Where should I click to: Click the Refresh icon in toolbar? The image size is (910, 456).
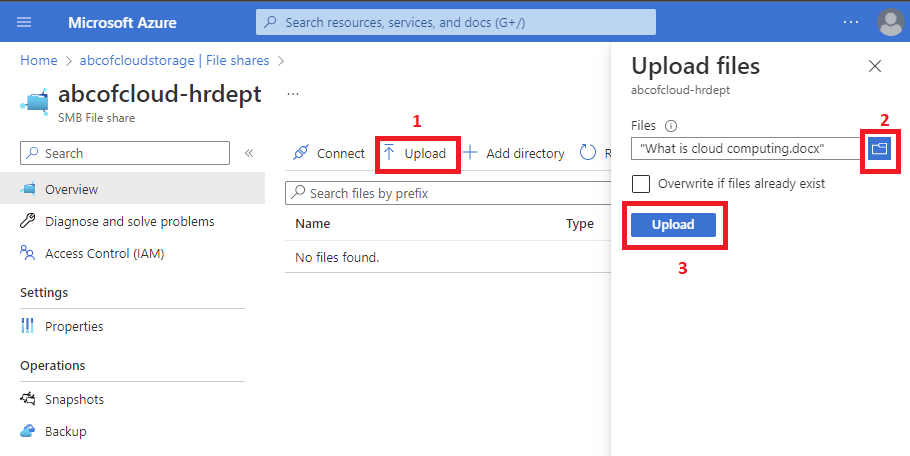coord(588,153)
